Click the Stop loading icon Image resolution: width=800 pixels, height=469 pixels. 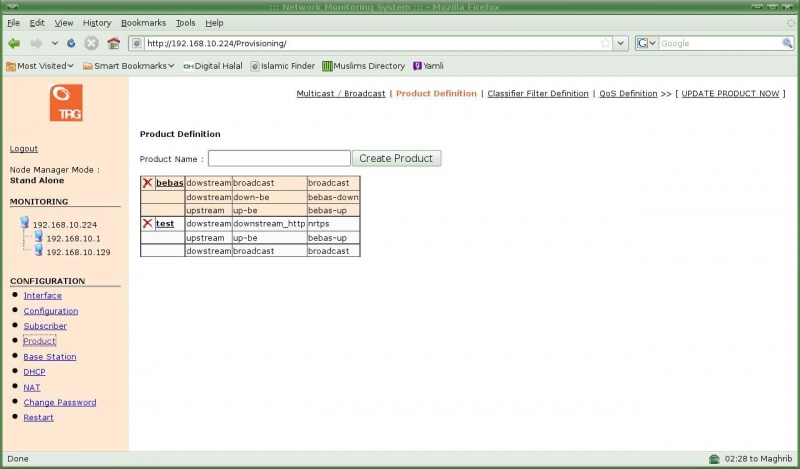(91, 43)
